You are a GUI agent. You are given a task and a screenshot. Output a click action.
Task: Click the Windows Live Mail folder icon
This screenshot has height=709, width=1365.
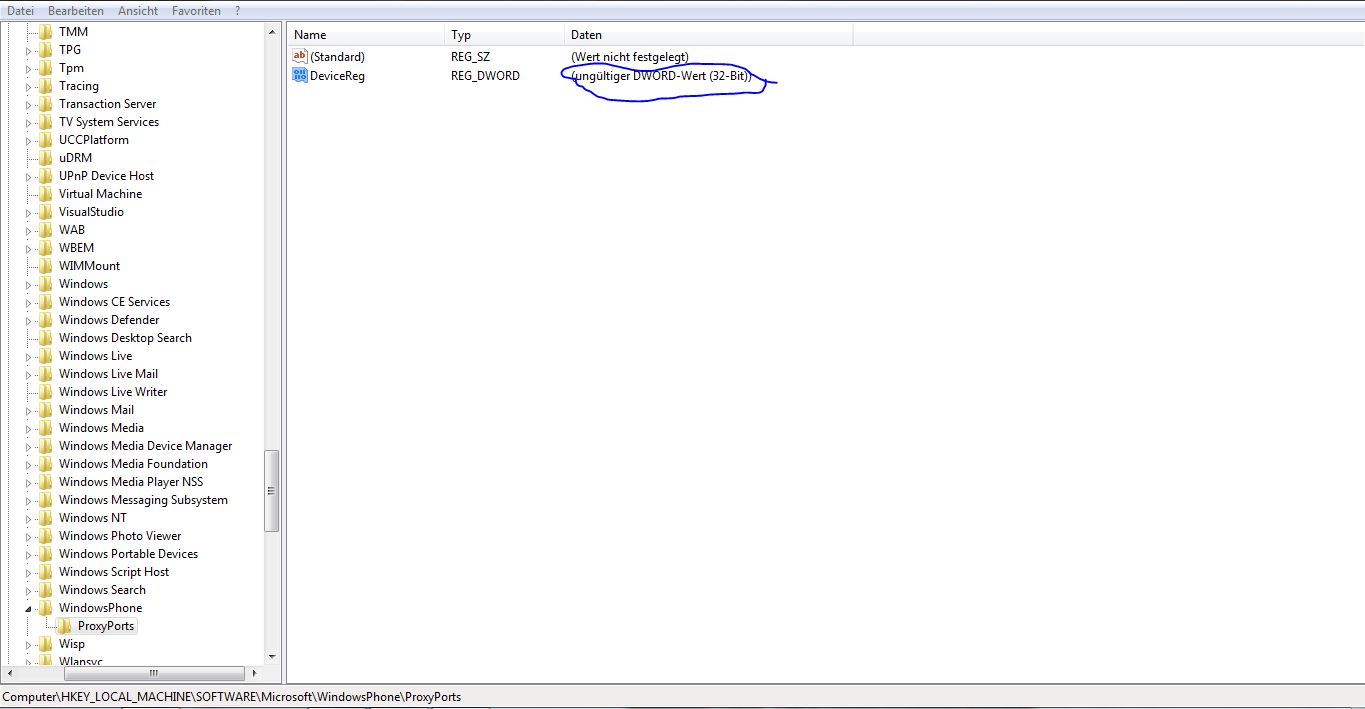[x=46, y=374]
